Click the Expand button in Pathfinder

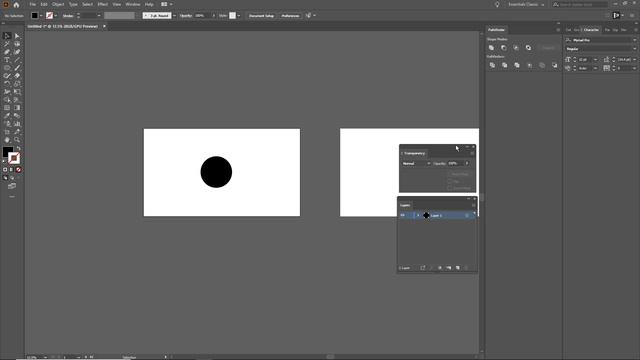[548, 48]
